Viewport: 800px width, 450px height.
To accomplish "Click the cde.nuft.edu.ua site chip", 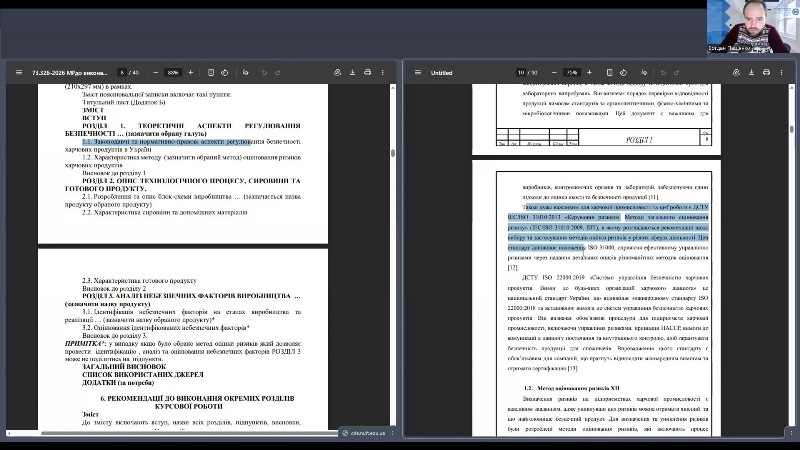I will click(x=364, y=433).
